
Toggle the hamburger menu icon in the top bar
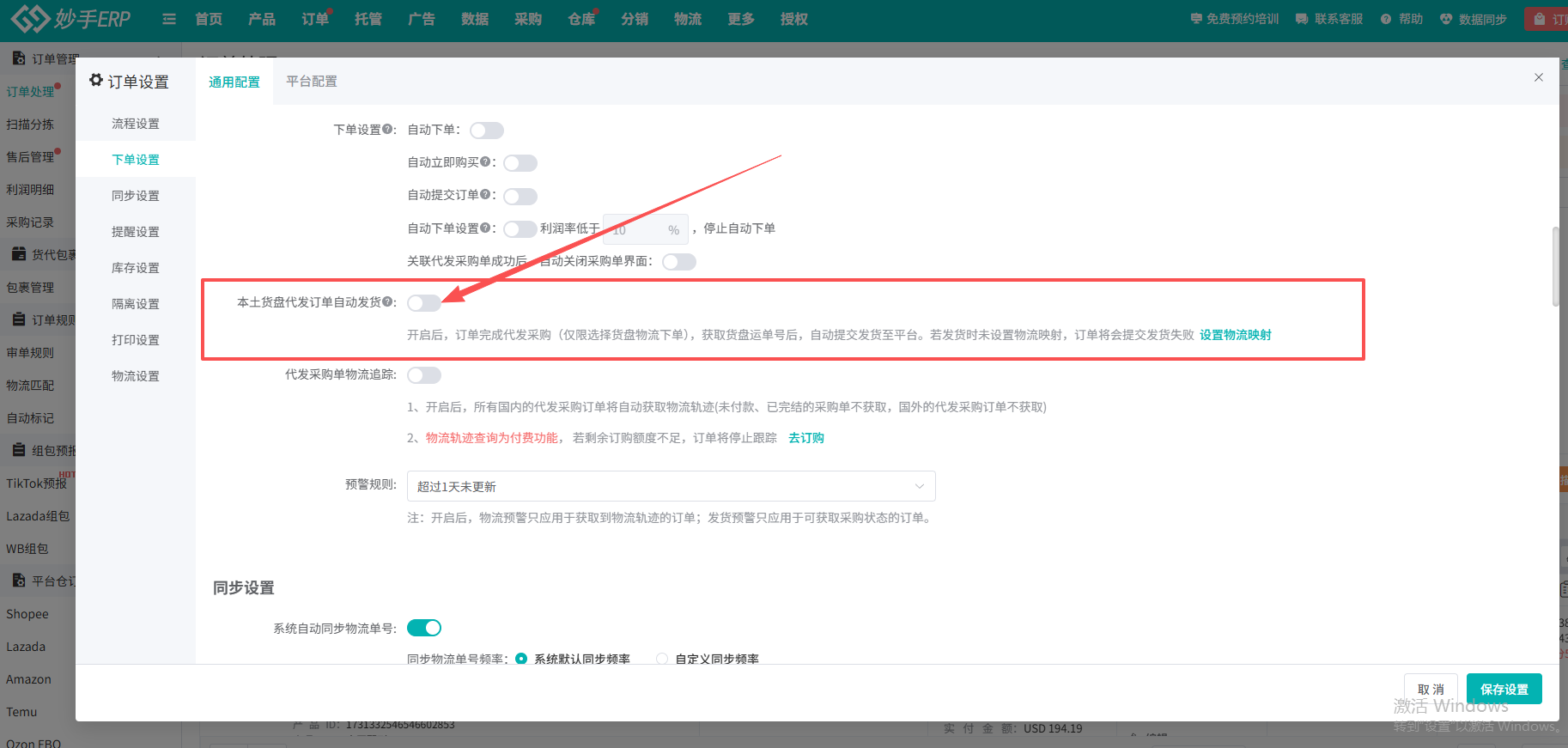click(x=168, y=19)
